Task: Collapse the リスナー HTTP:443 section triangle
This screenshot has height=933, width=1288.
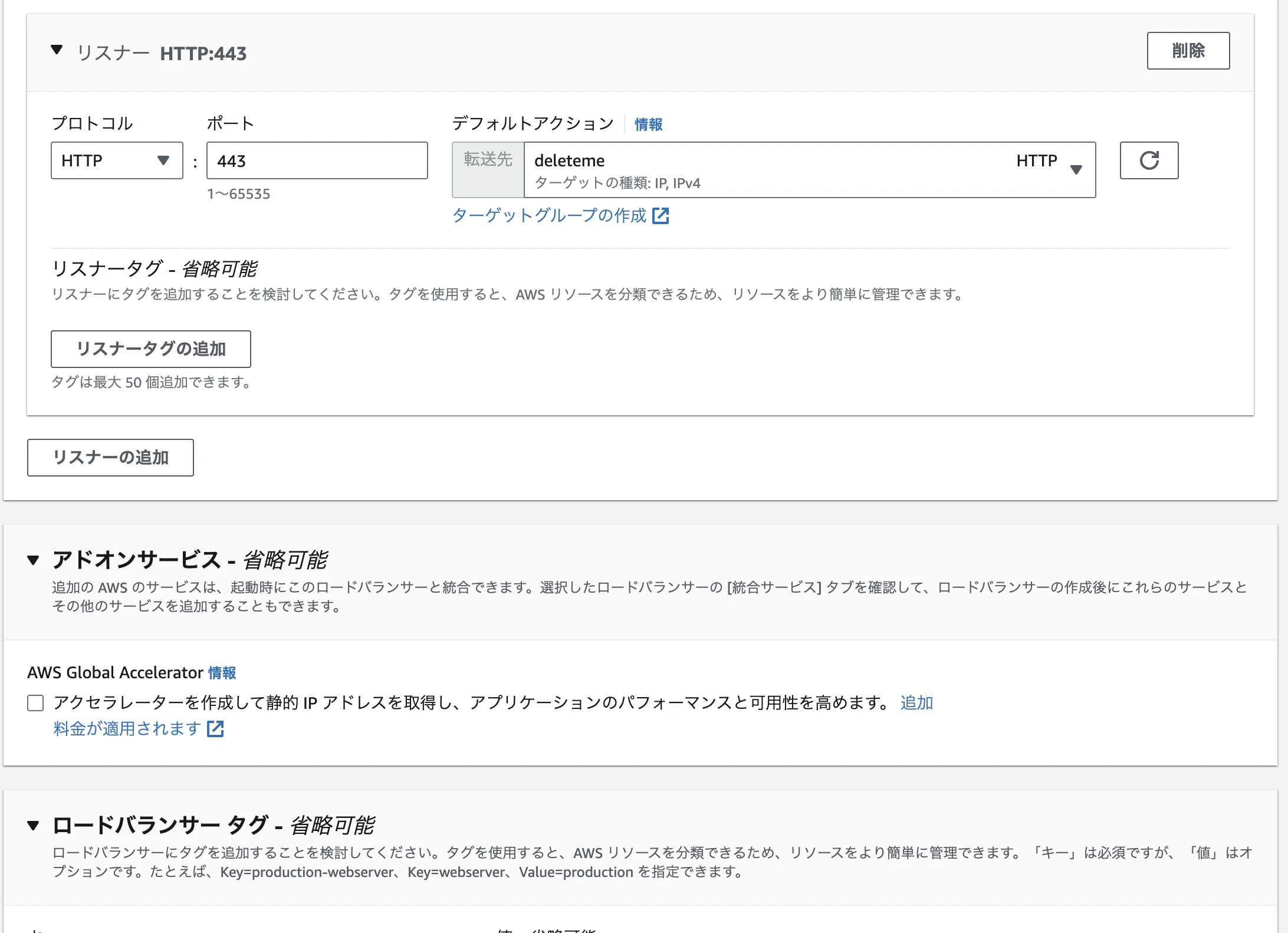Action: point(57,50)
